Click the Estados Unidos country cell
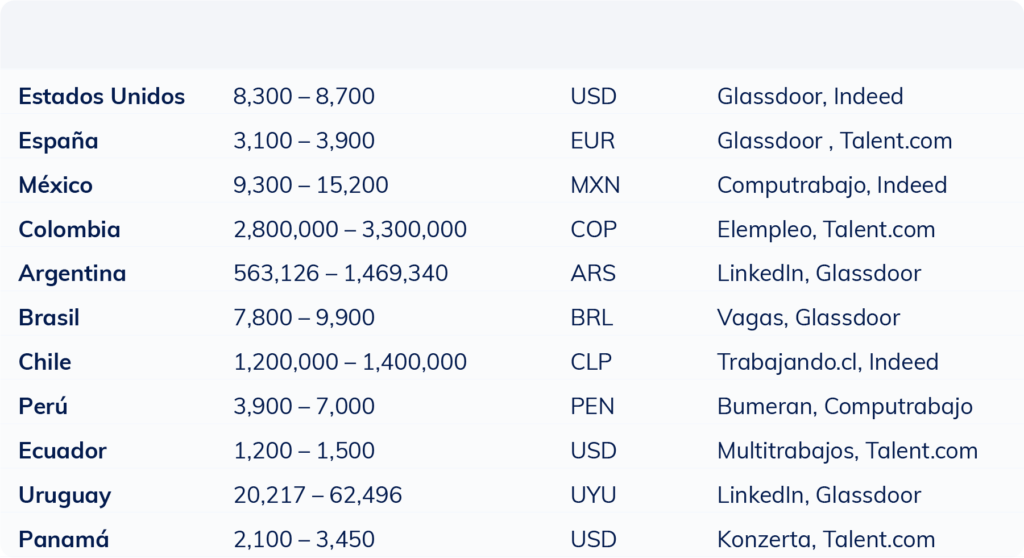 101,97
